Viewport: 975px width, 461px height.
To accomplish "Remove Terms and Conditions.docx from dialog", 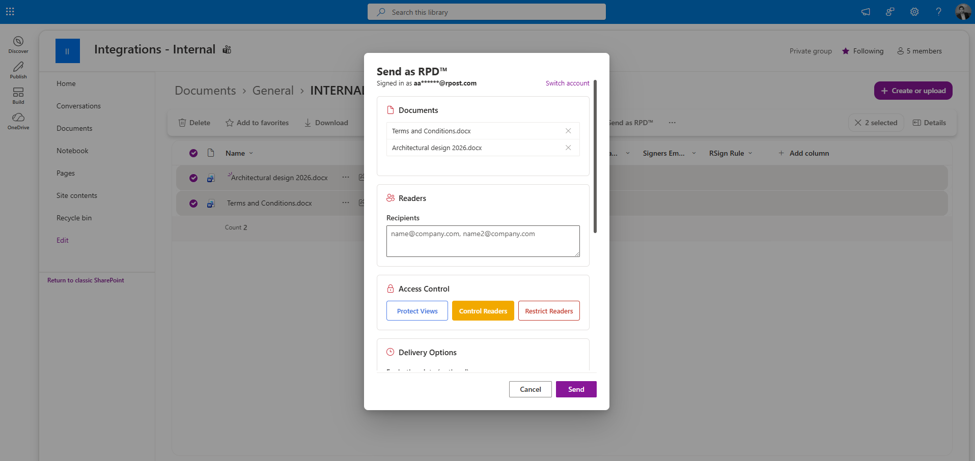I will click(568, 131).
